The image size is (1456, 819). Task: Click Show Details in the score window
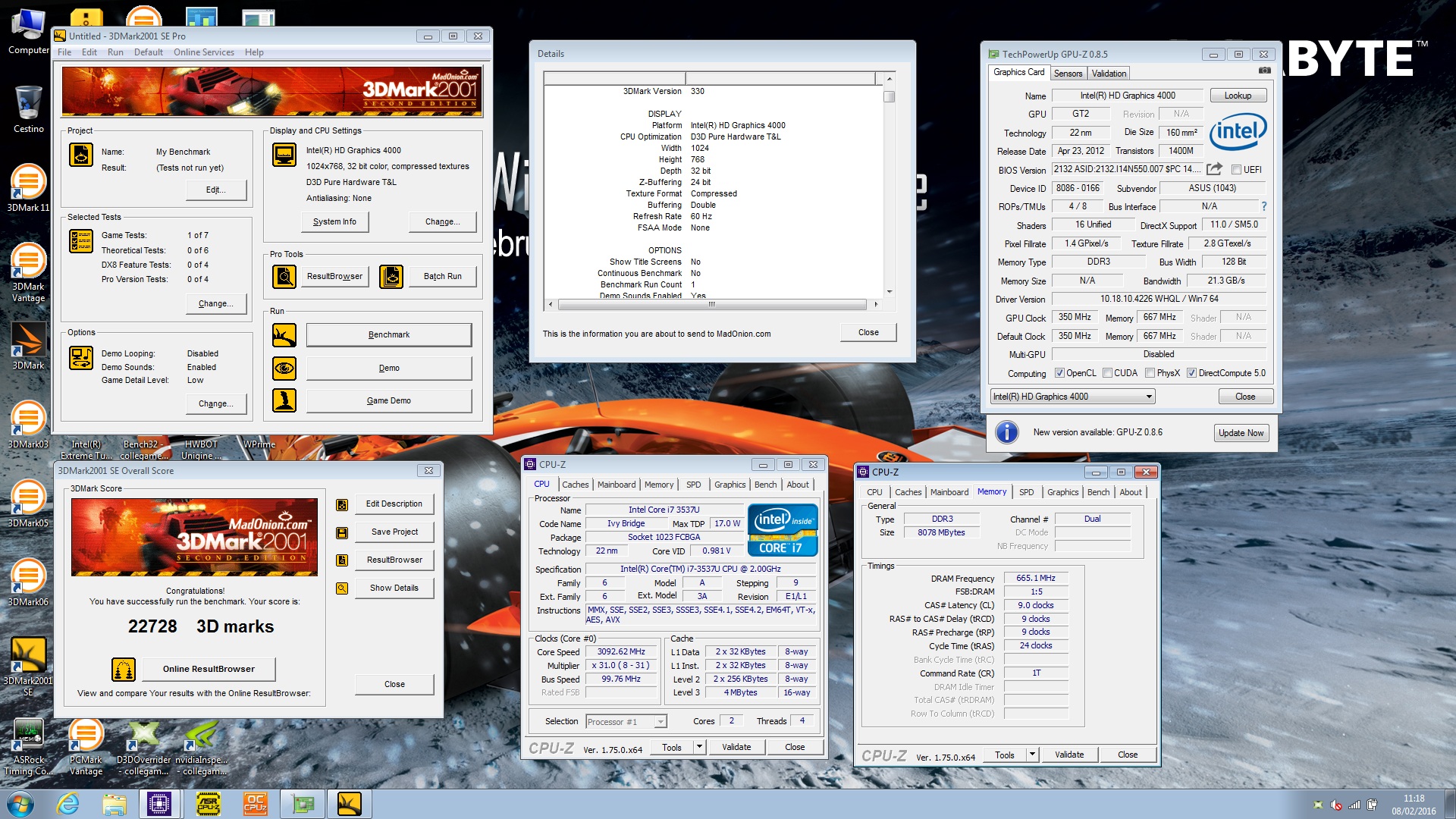394,588
